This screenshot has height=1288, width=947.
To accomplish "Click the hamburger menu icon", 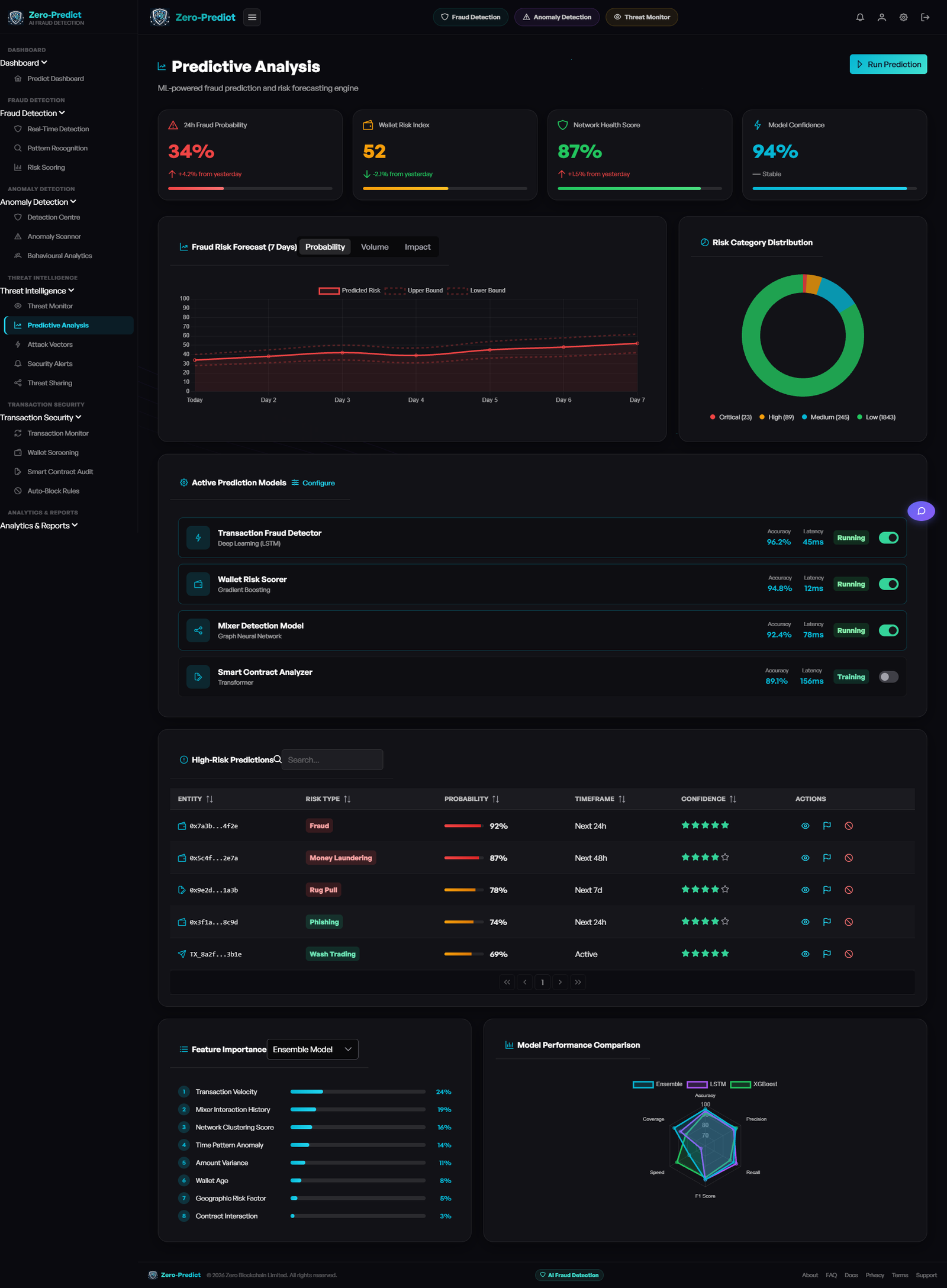I will click(252, 17).
